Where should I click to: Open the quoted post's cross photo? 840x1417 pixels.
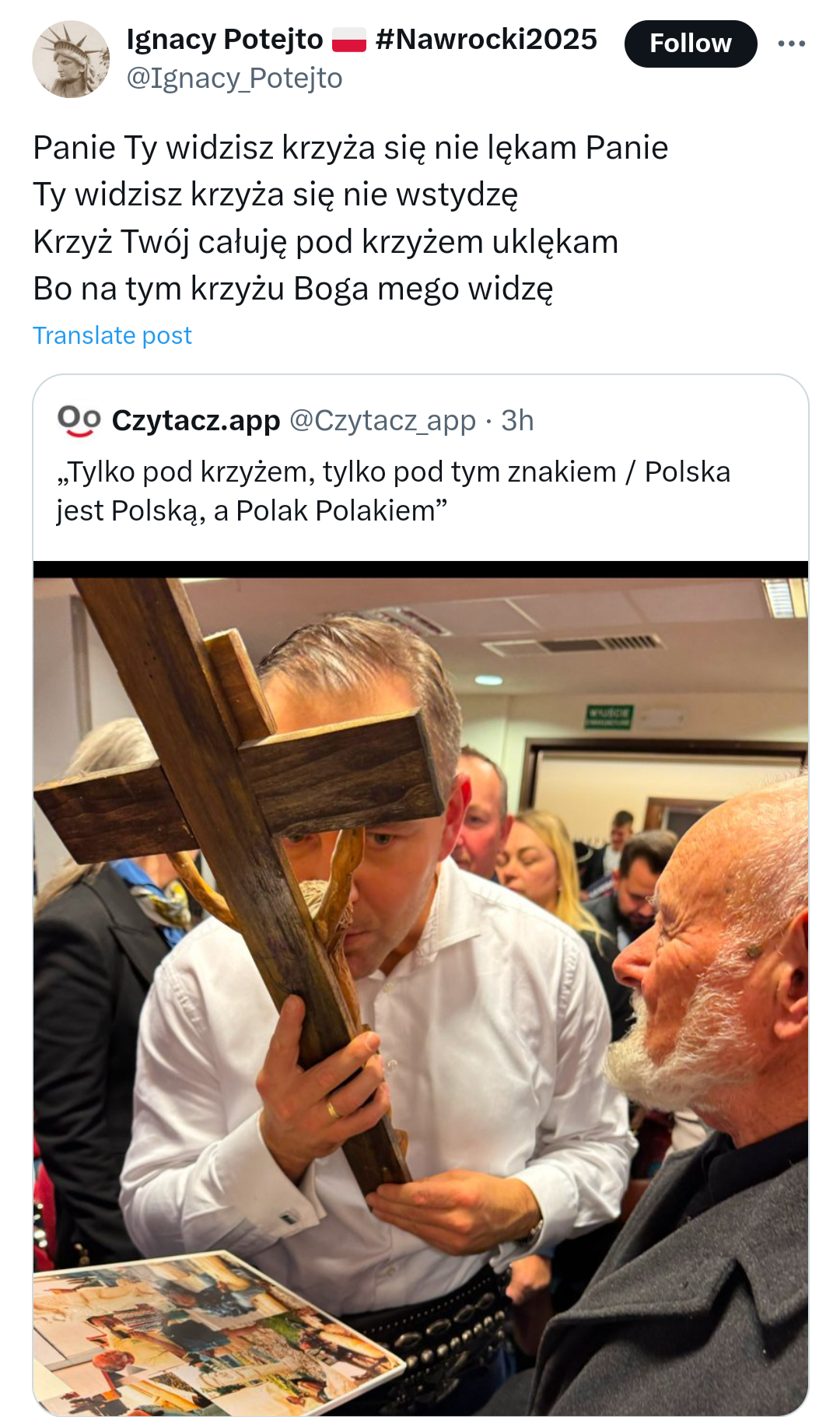click(420, 988)
